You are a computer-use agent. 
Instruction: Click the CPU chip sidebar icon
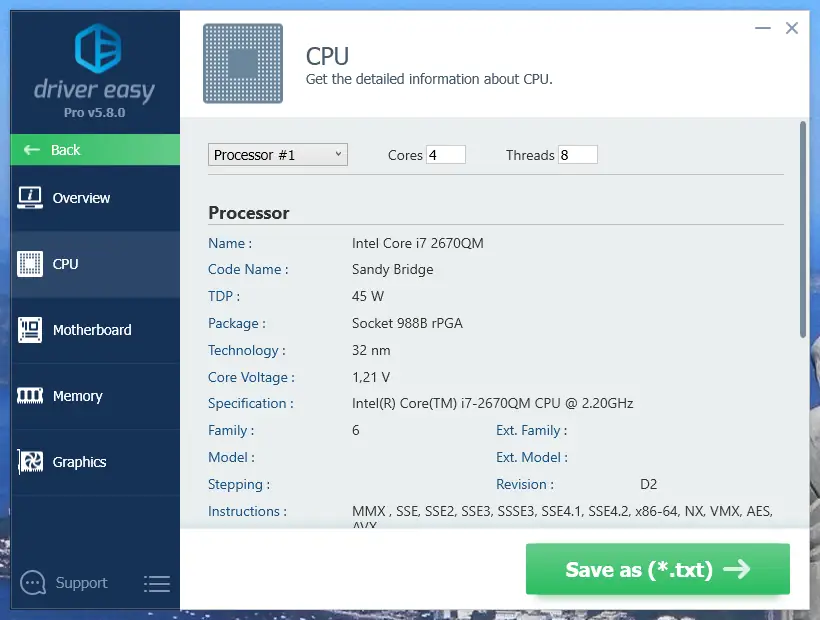click(30, 264)
